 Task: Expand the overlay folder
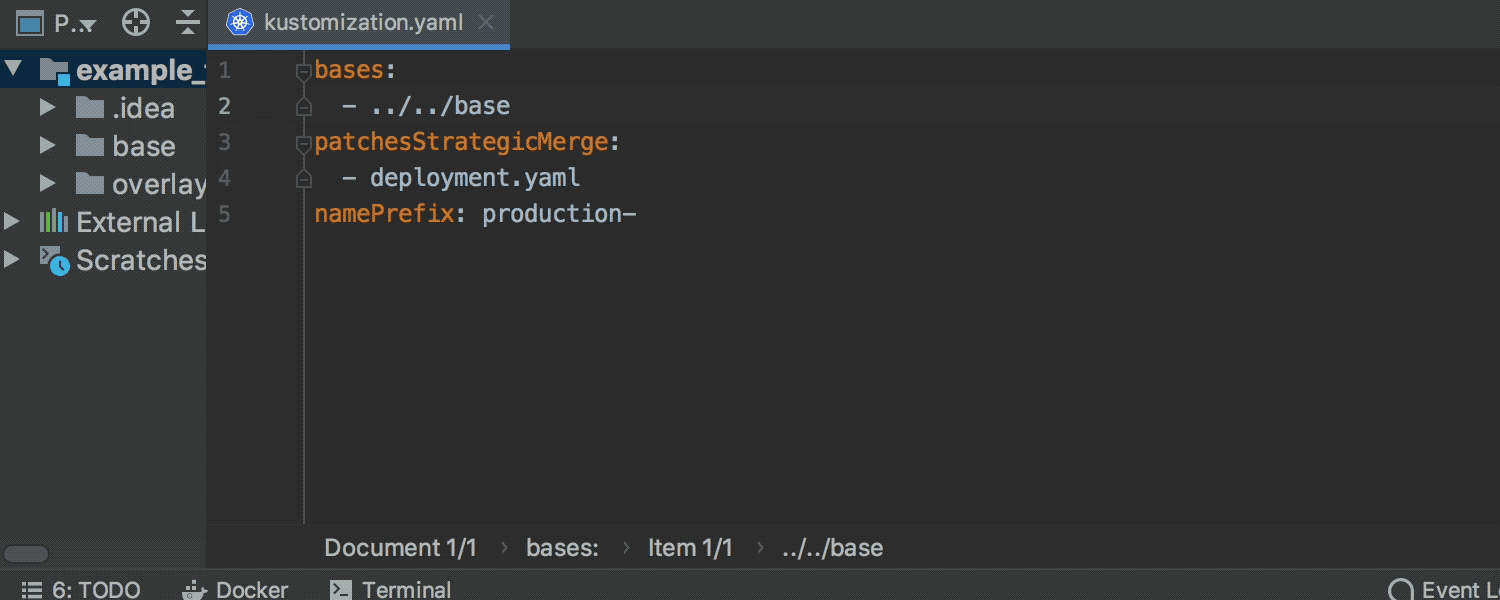(x=45, y=184)
